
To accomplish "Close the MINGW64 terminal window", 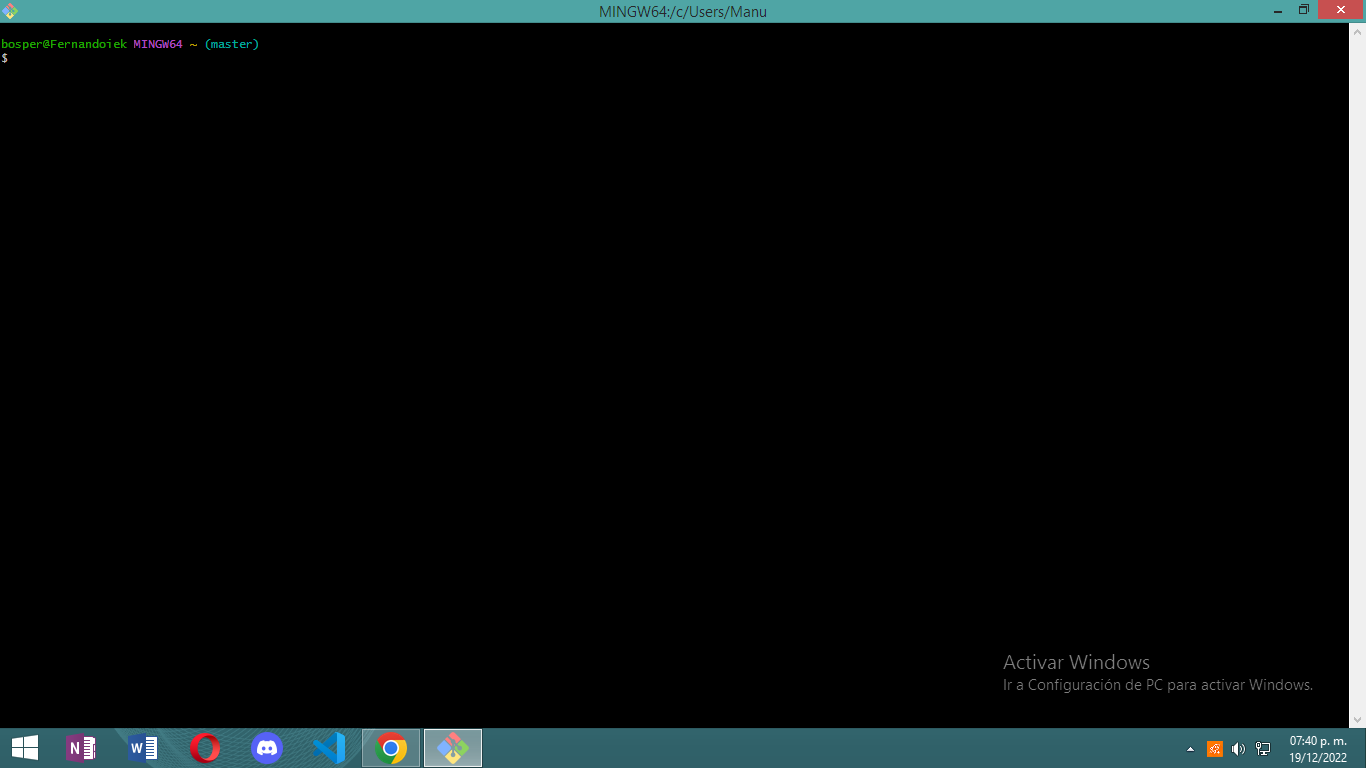I will (x=1341, y=11).
